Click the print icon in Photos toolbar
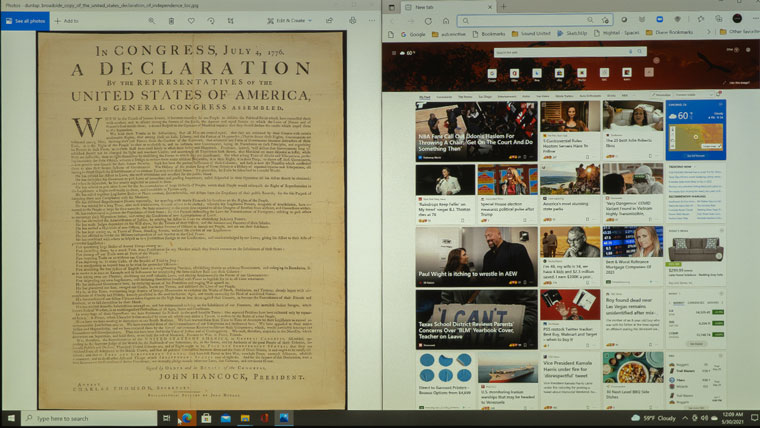The image size is (760, 428). coord(352,21)
